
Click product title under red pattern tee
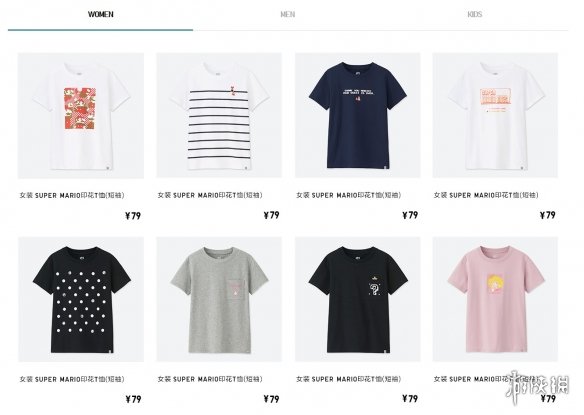(72, 195)
